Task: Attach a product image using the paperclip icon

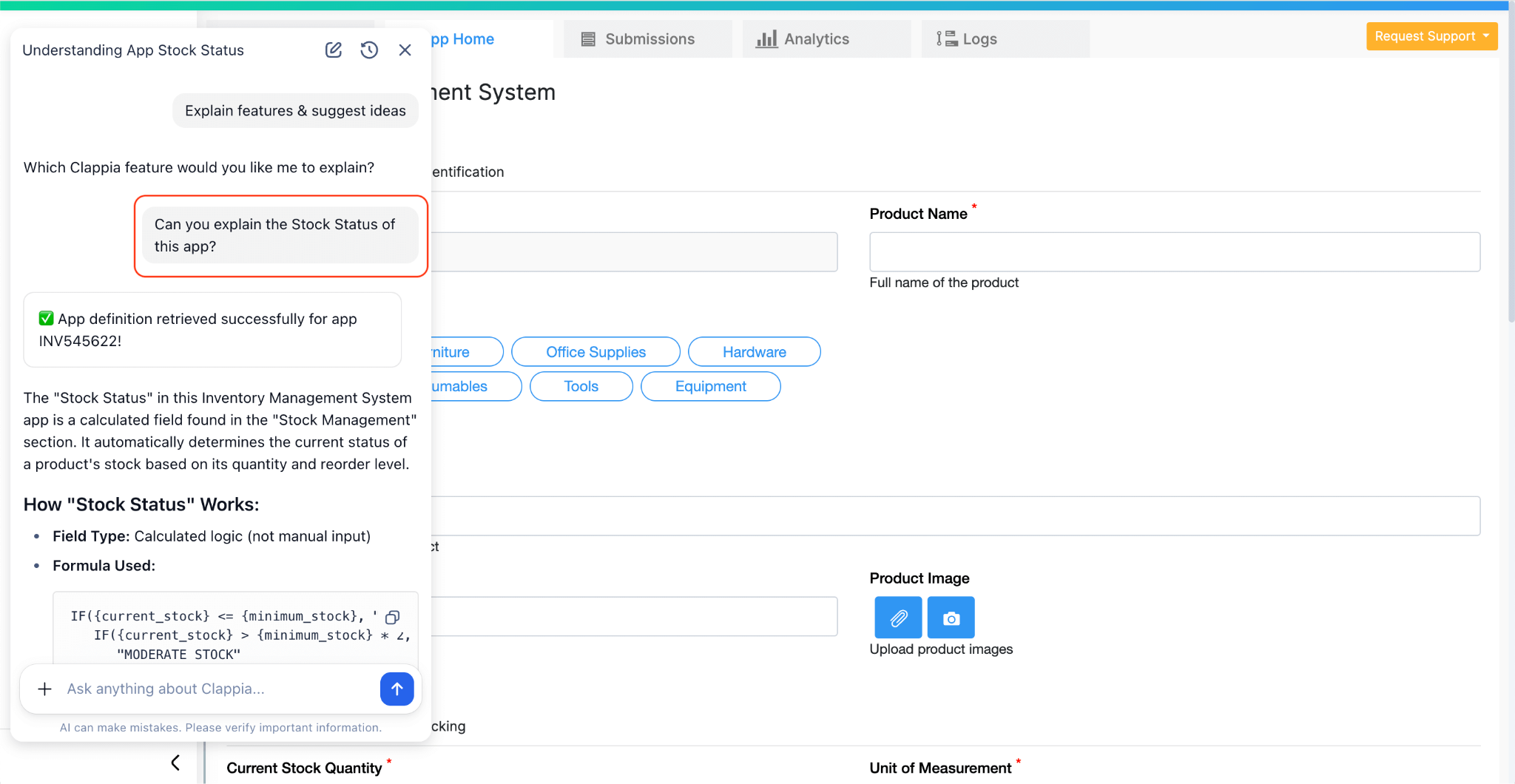Action: pyautogui.click(x=897, y=617)
